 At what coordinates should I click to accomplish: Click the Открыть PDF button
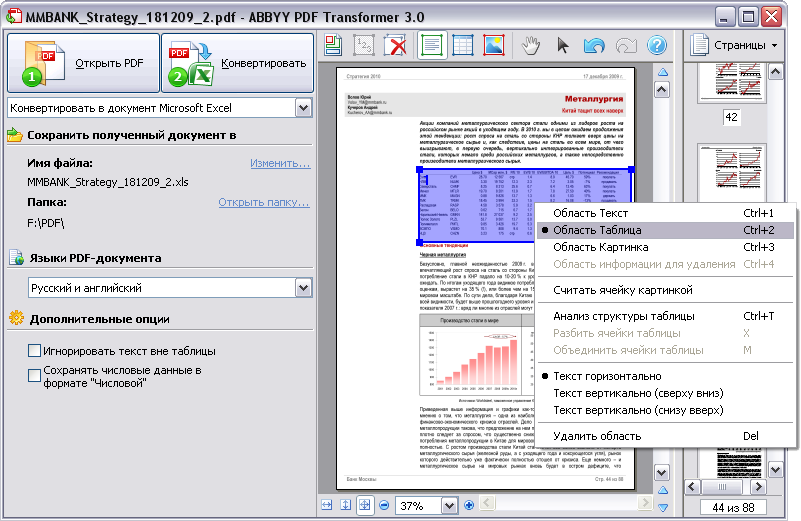click(x=83, y=63)
